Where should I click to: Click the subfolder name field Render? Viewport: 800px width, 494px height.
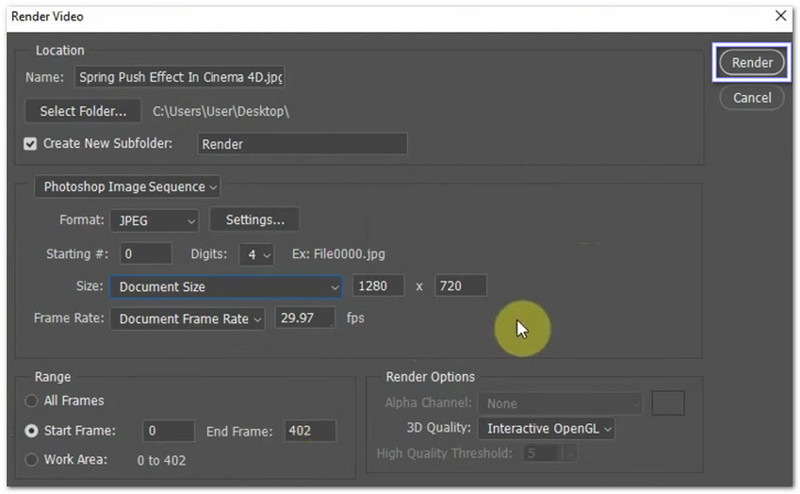tap(301, 144)
